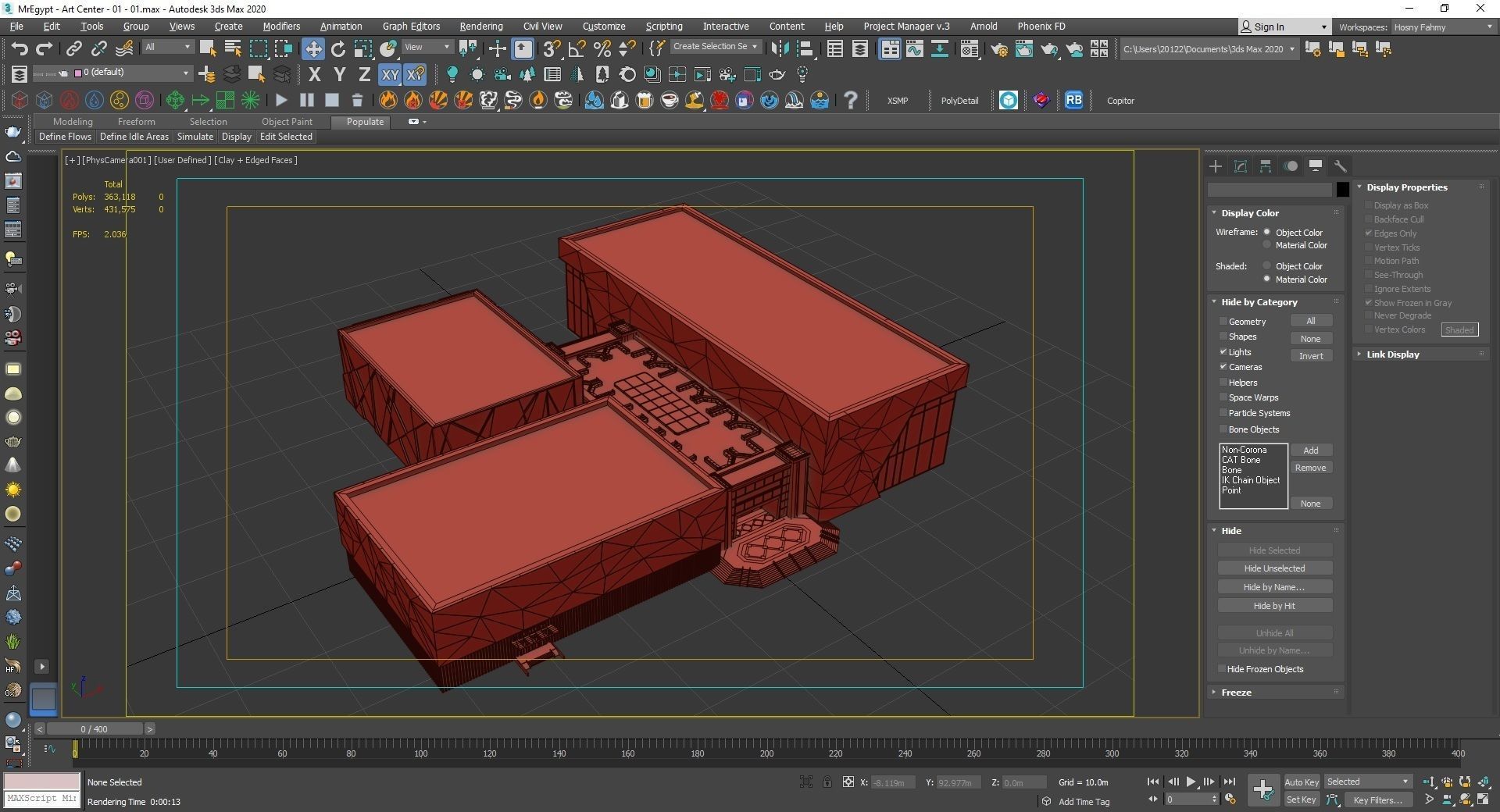
Task: Click the Undo arrow icon
Action: (20, 49)
